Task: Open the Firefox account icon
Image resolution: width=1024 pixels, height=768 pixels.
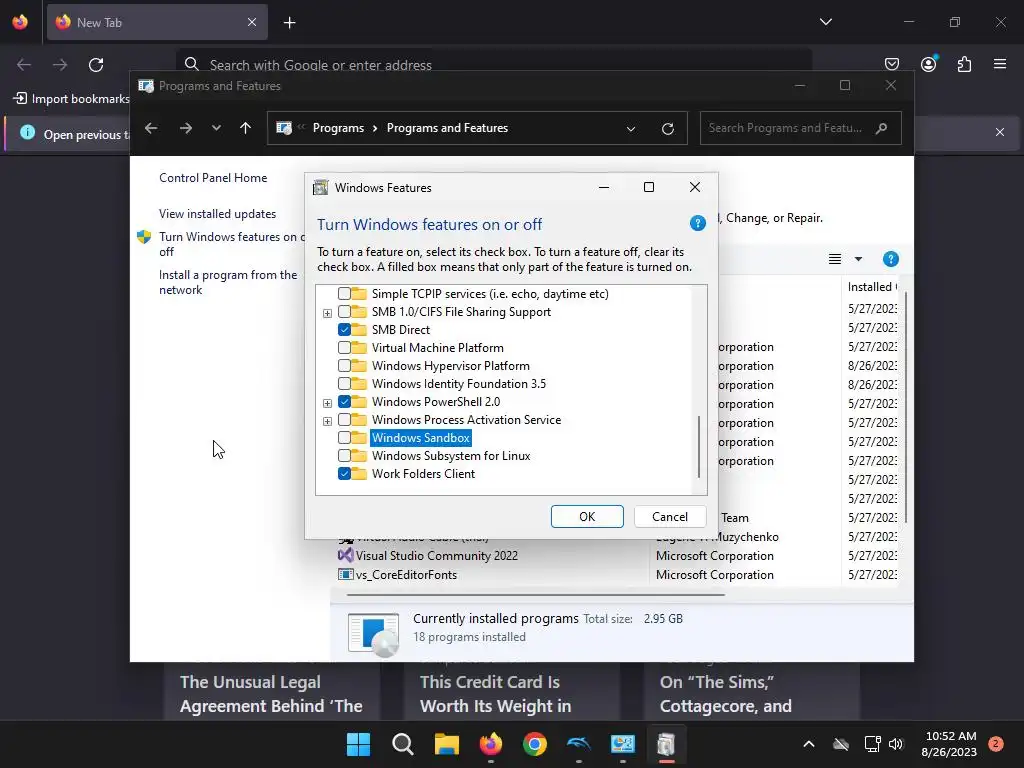Action: (928, 64)
